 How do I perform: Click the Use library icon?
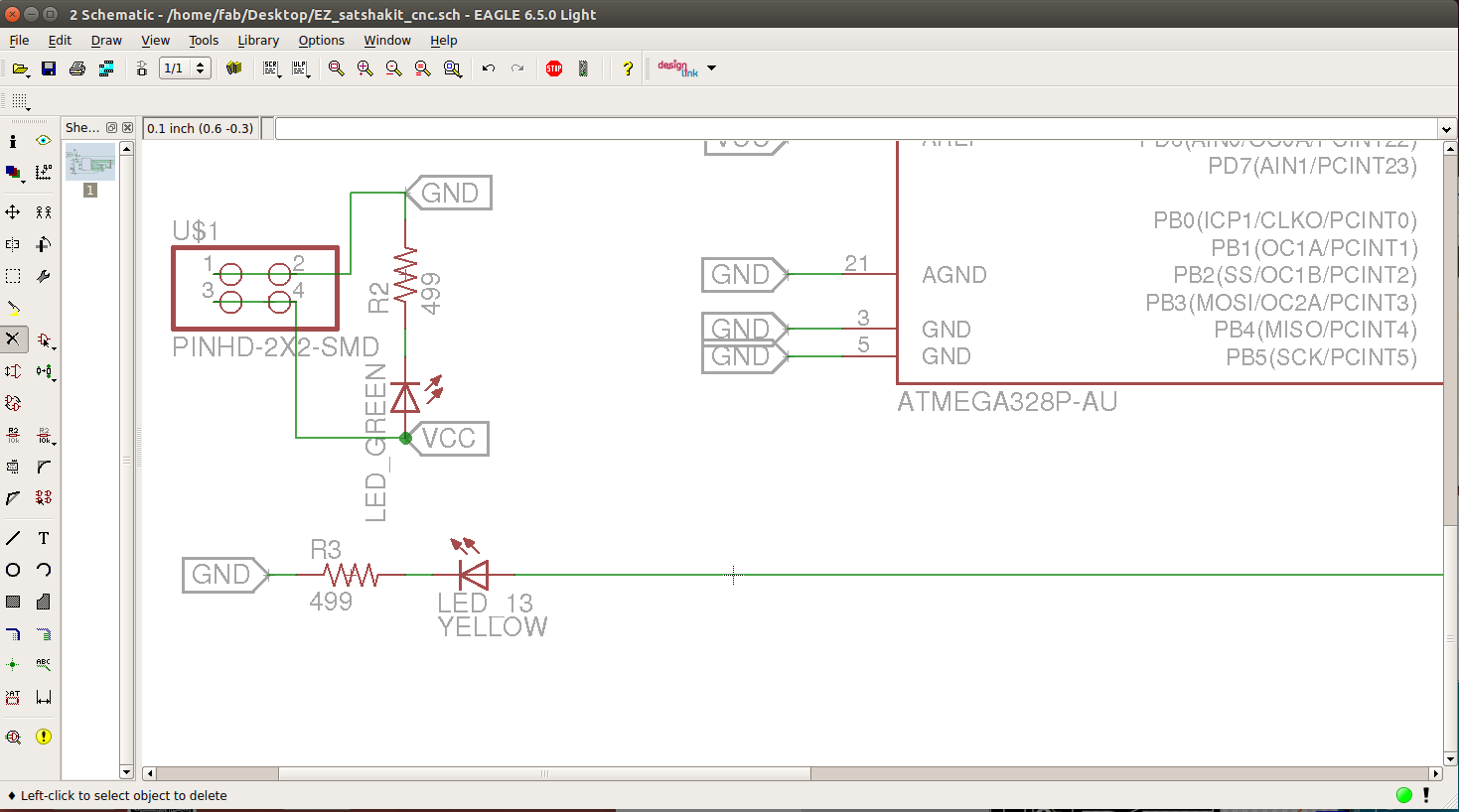[x=234, y=68]
